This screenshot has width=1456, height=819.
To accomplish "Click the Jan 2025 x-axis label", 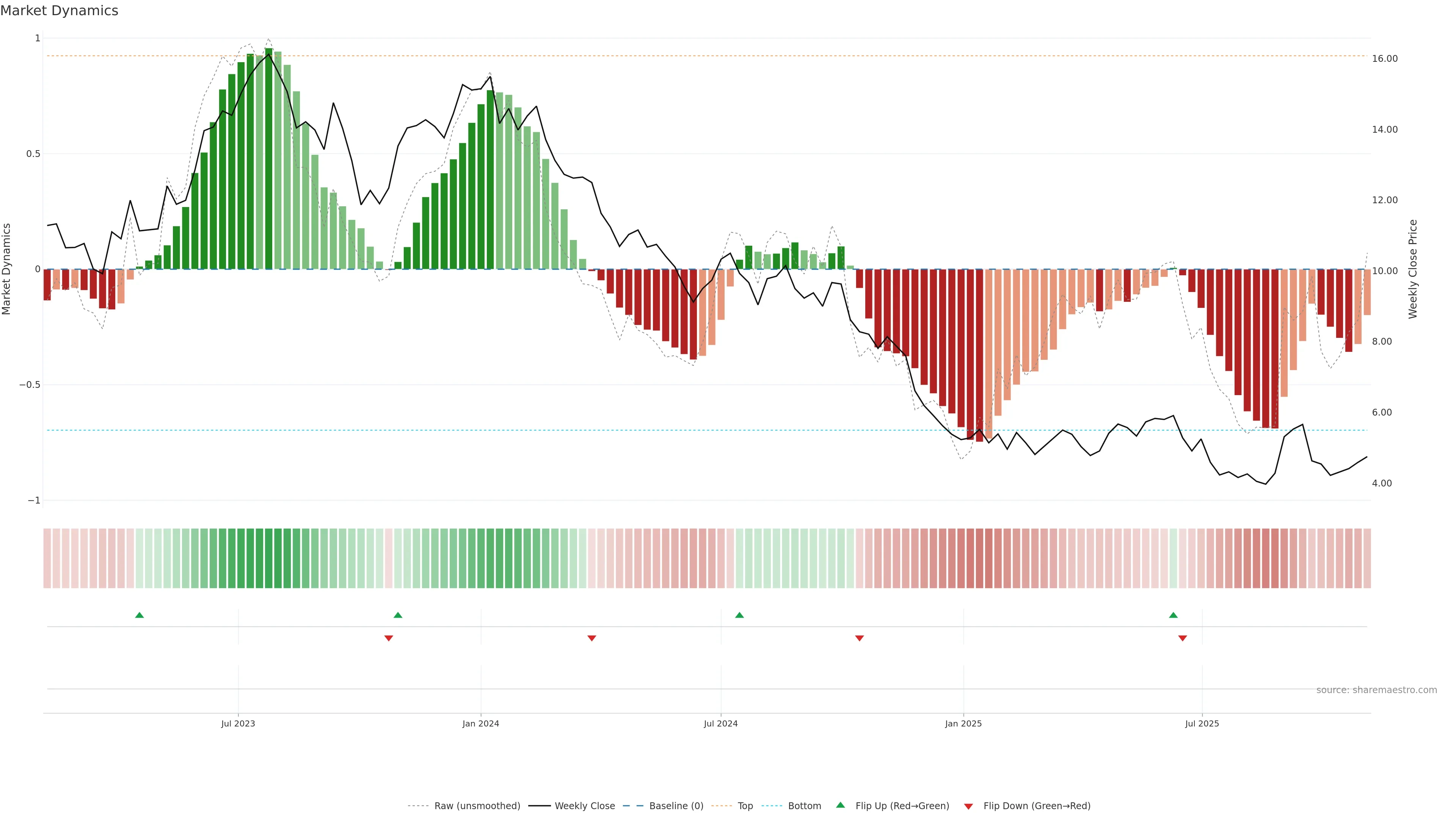I will point(963,723).
